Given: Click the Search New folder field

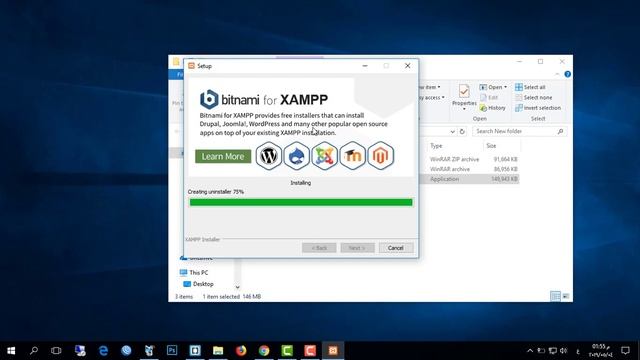Looking at the screenshot, I should click(x=520, y=131).
